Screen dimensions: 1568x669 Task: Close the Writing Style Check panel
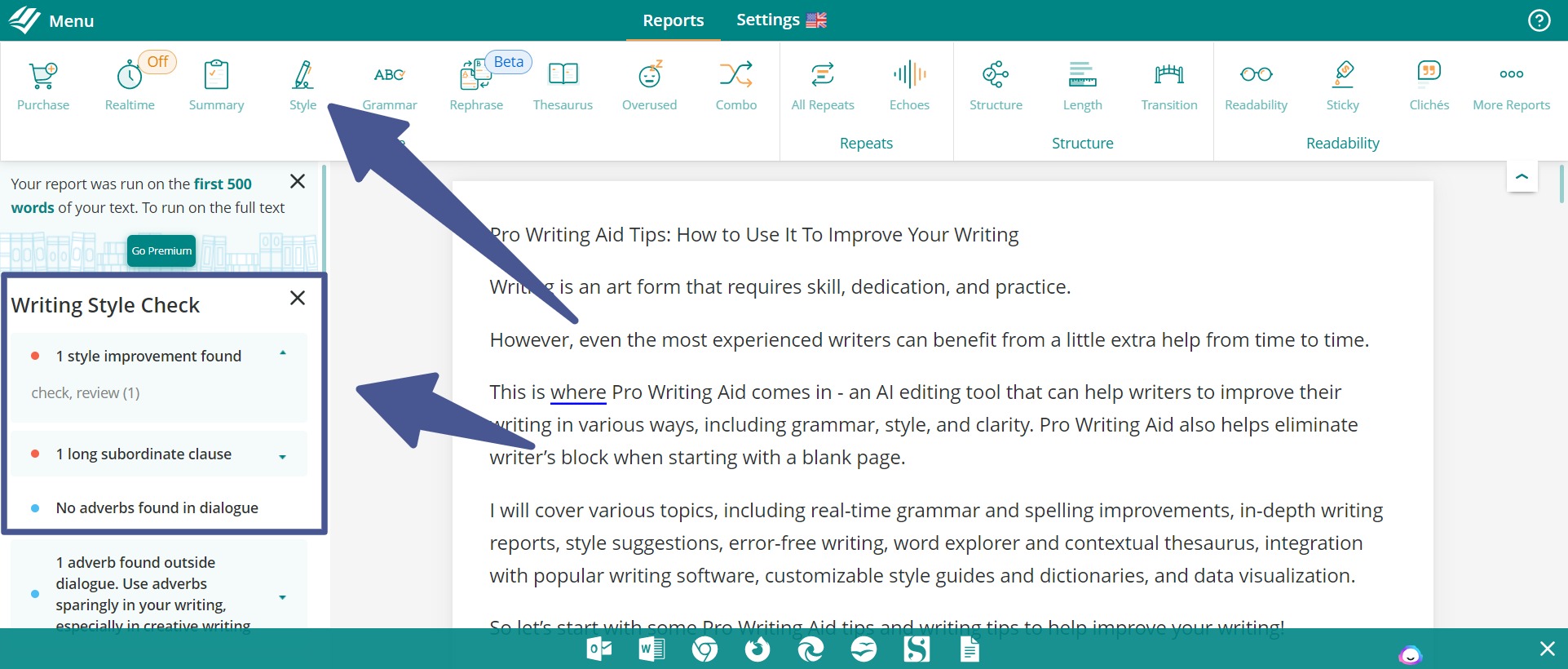click(298, 298)
